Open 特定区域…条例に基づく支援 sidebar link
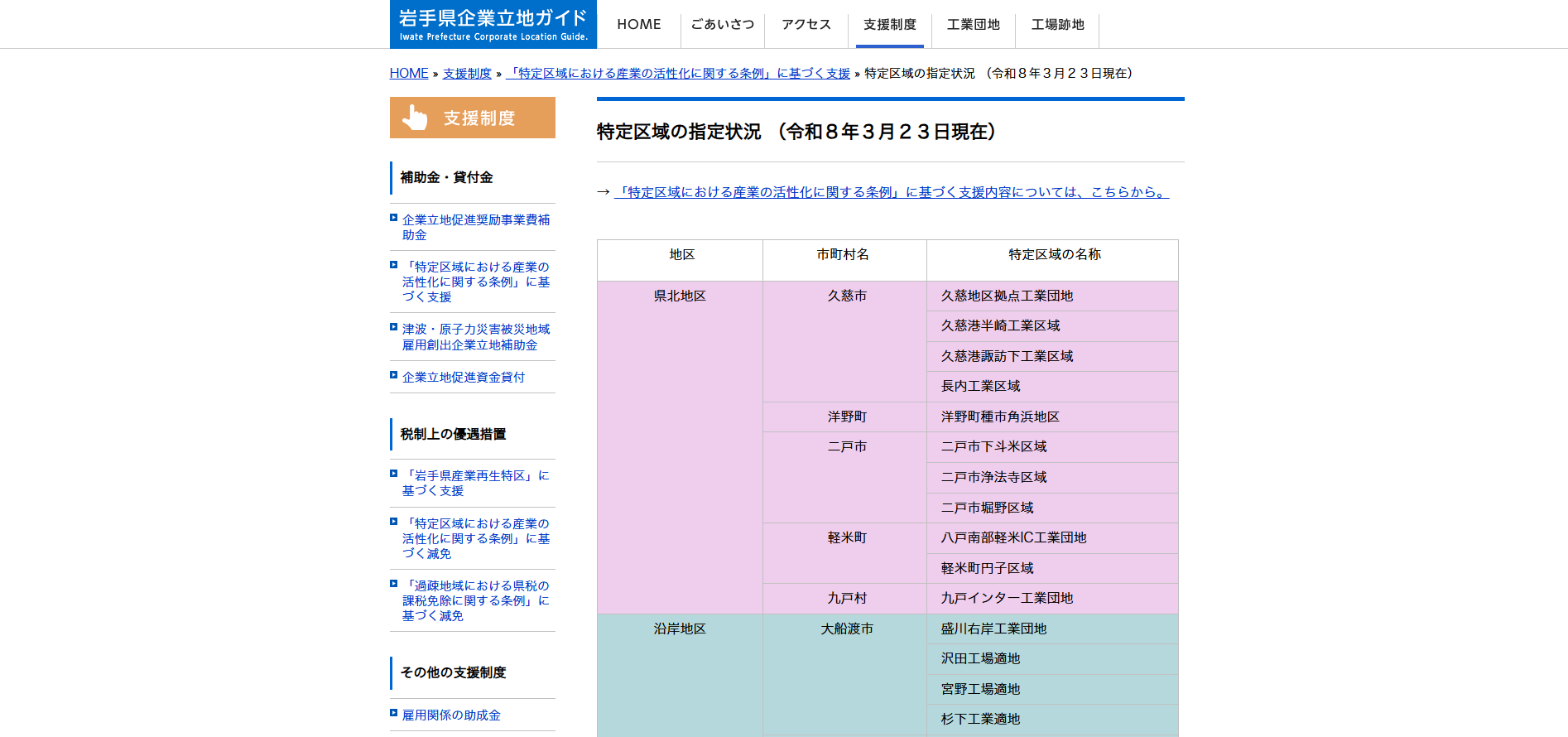 [x=476, y=282]
